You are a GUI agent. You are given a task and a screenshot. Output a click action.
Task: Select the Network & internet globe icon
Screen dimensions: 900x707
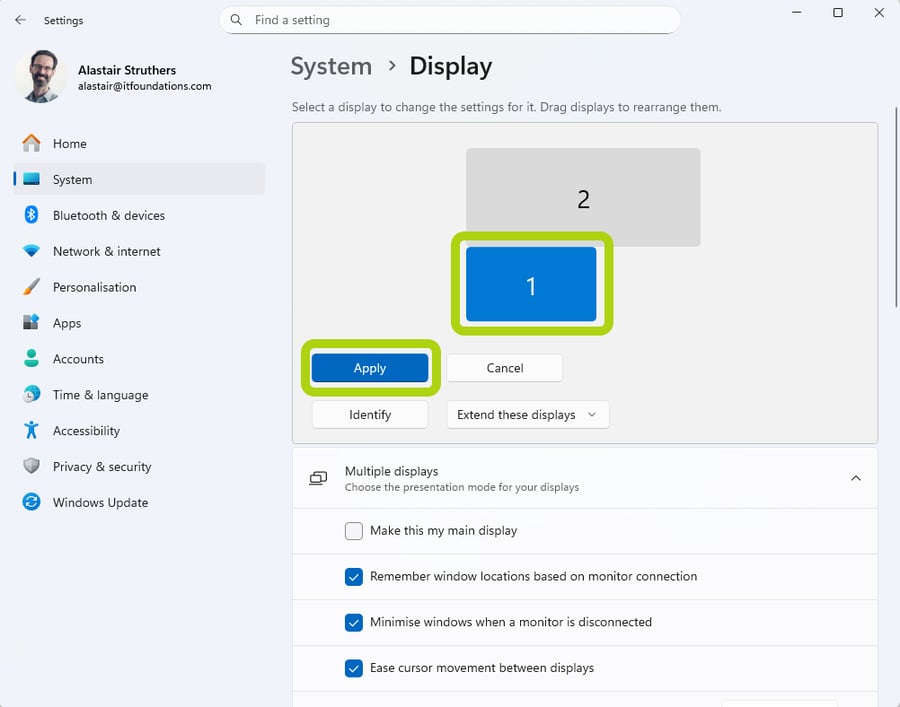pos(33,251)
